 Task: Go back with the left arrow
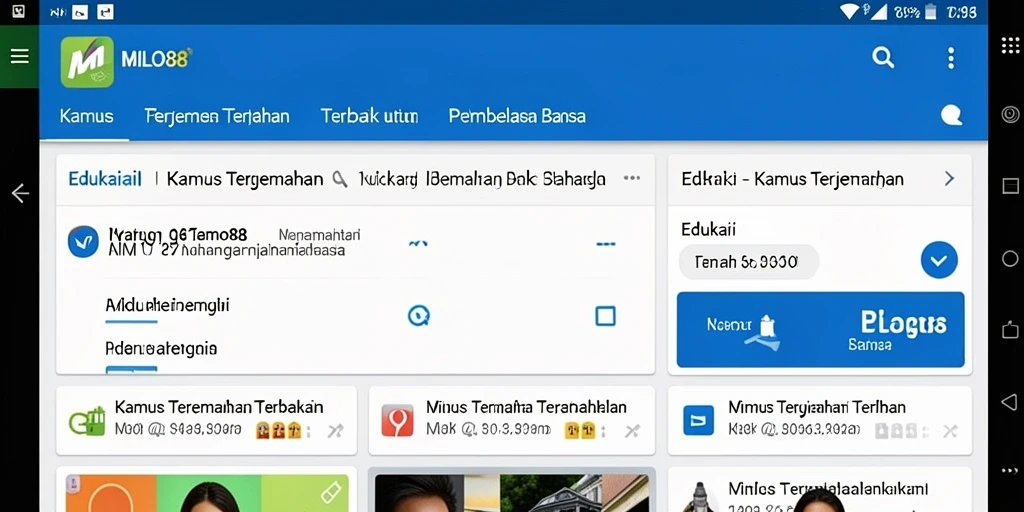20,193
